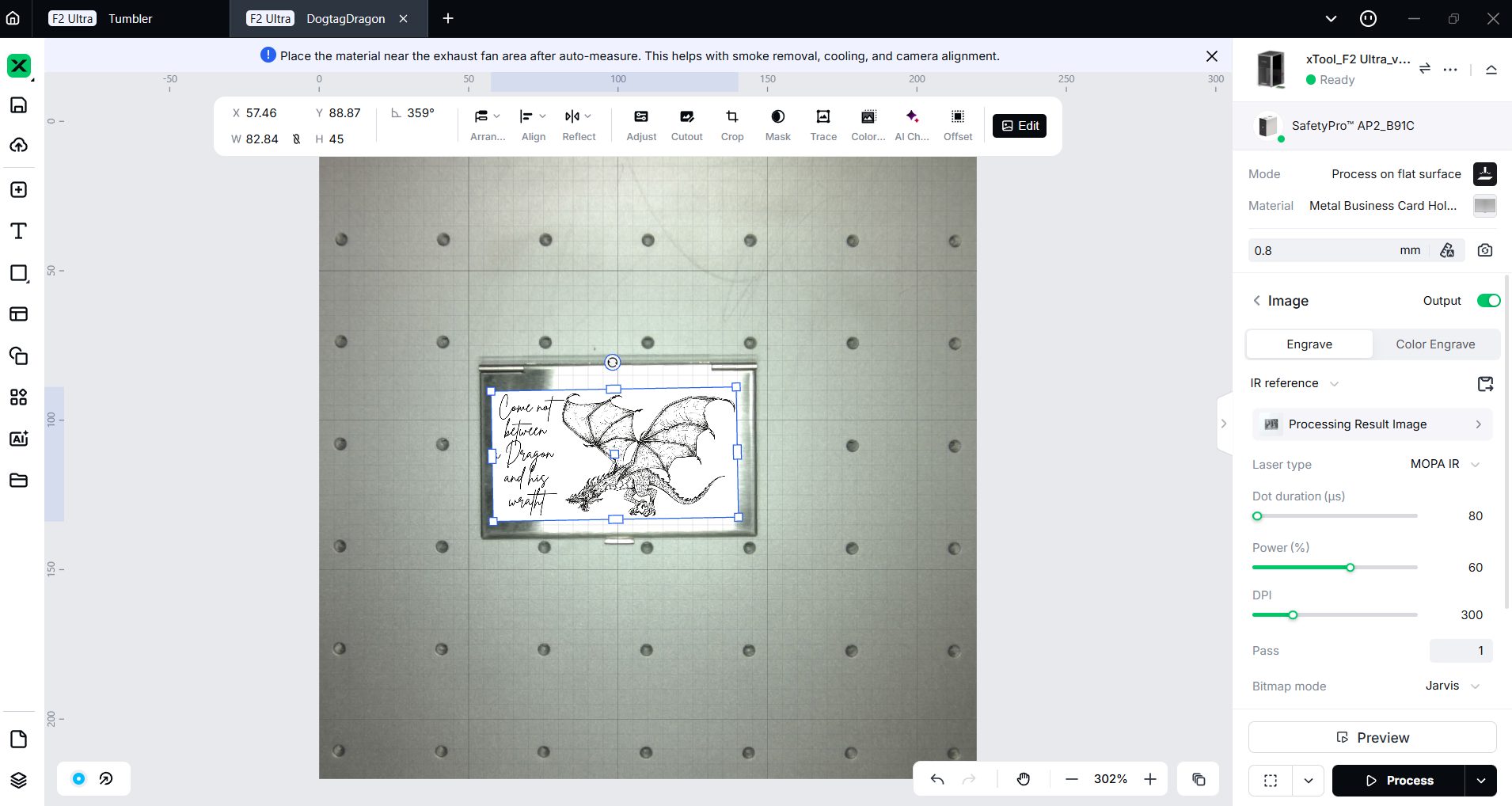1512x806 pixels.
Task: Expand the Bitmap mode Jarvis dropdown
Action: (x=1452, y=686)
